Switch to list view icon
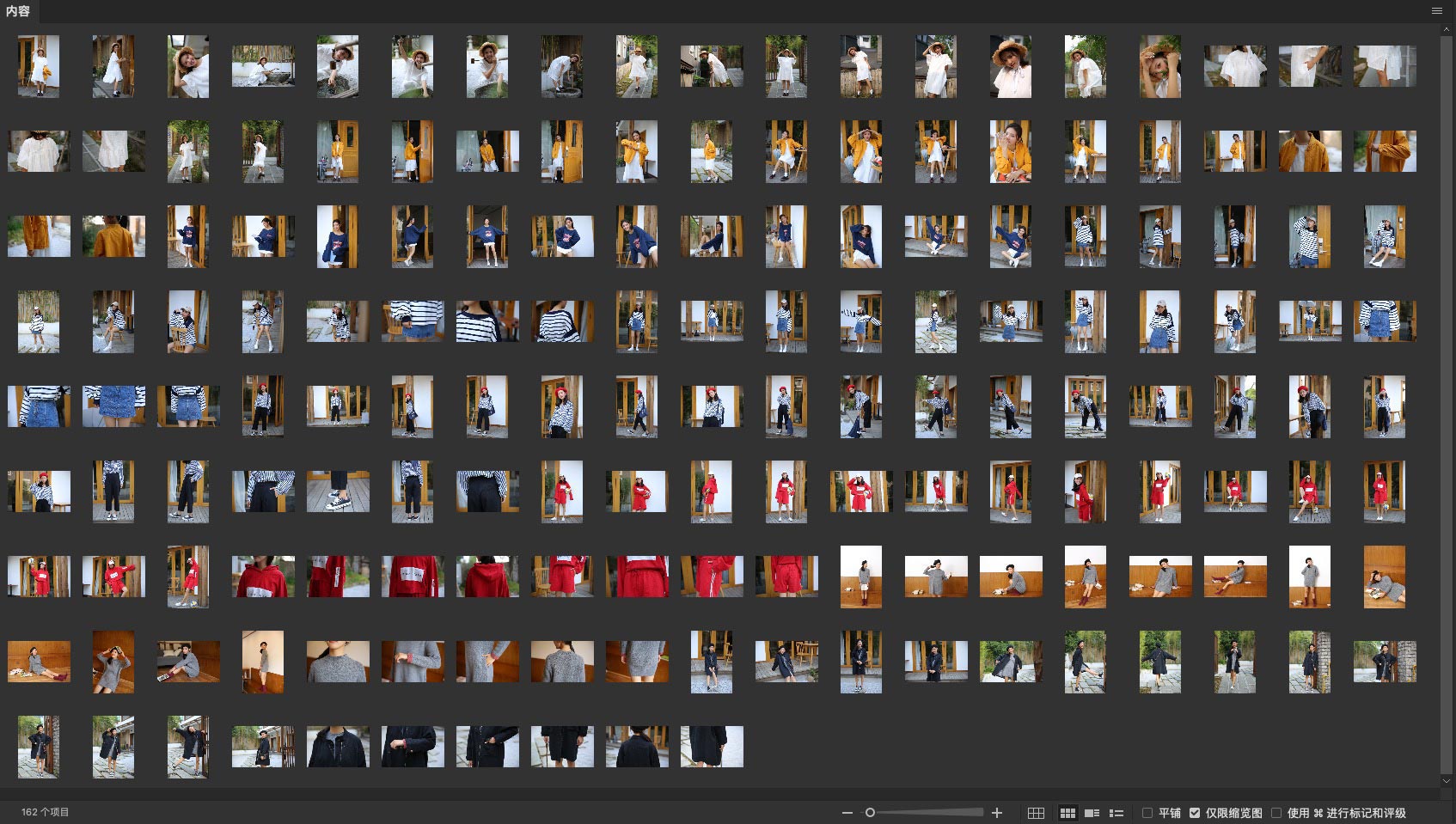 click(1116, 813)
